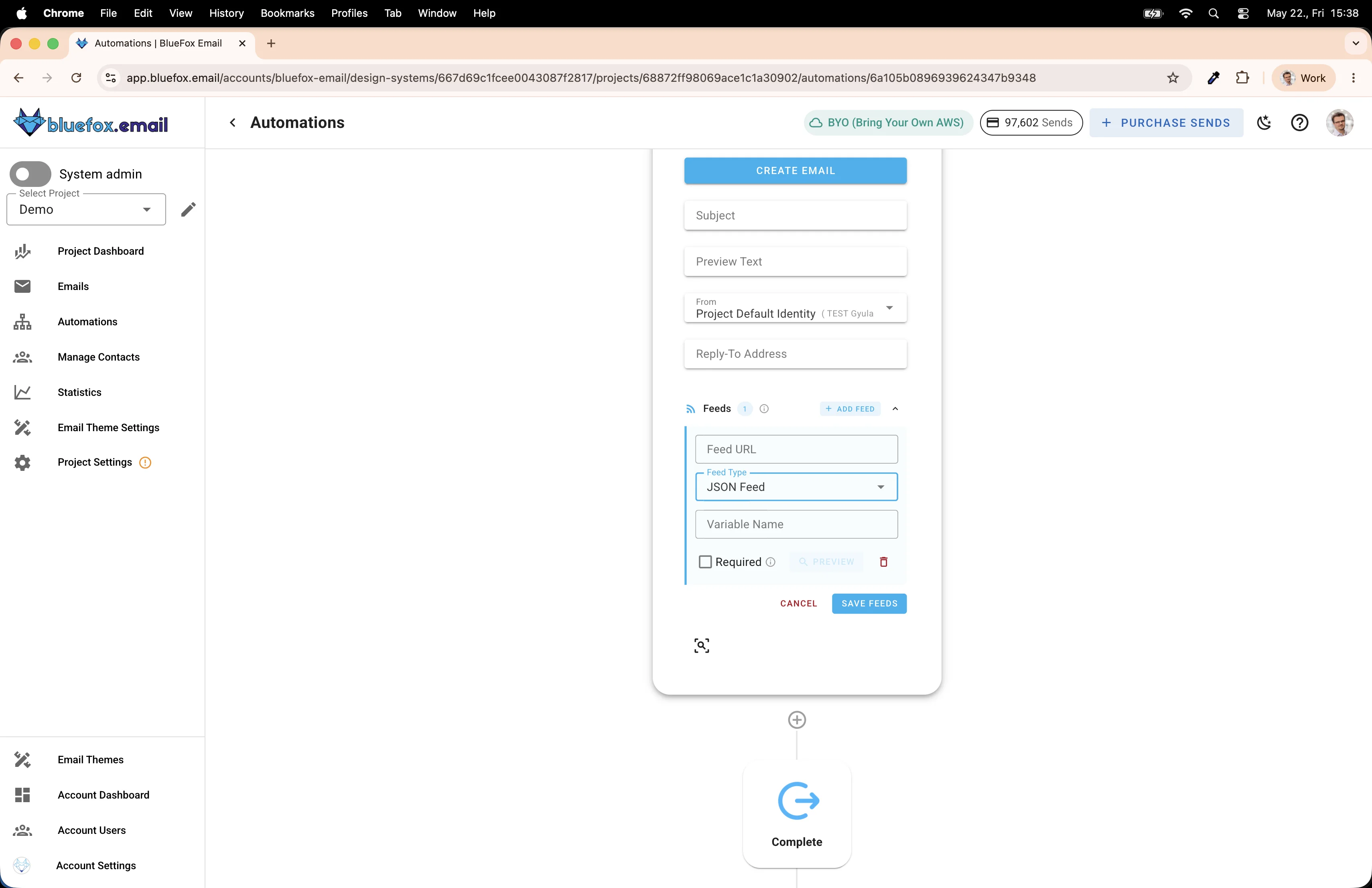
Task: Click the BYO Bring Your Own AWS chip
Action: pos(888,123)
